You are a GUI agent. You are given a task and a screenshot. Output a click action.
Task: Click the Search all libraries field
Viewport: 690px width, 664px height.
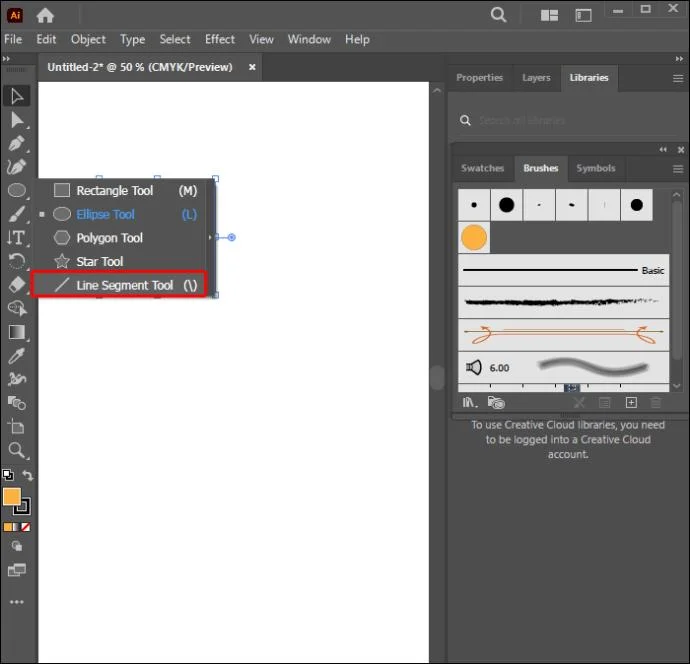click(568, 120)
